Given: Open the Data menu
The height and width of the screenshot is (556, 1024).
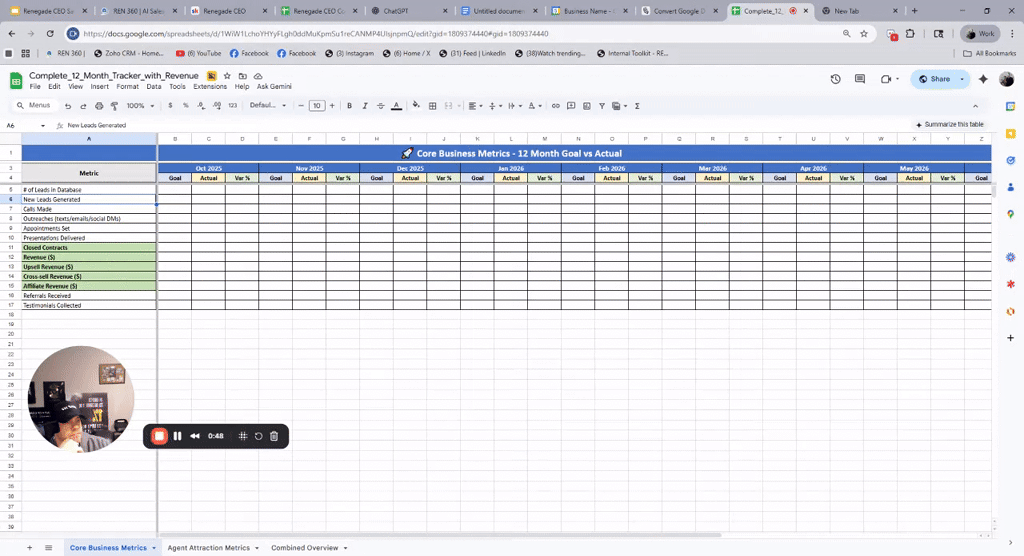Looking at the screenshot, I should tap(153, 86).
